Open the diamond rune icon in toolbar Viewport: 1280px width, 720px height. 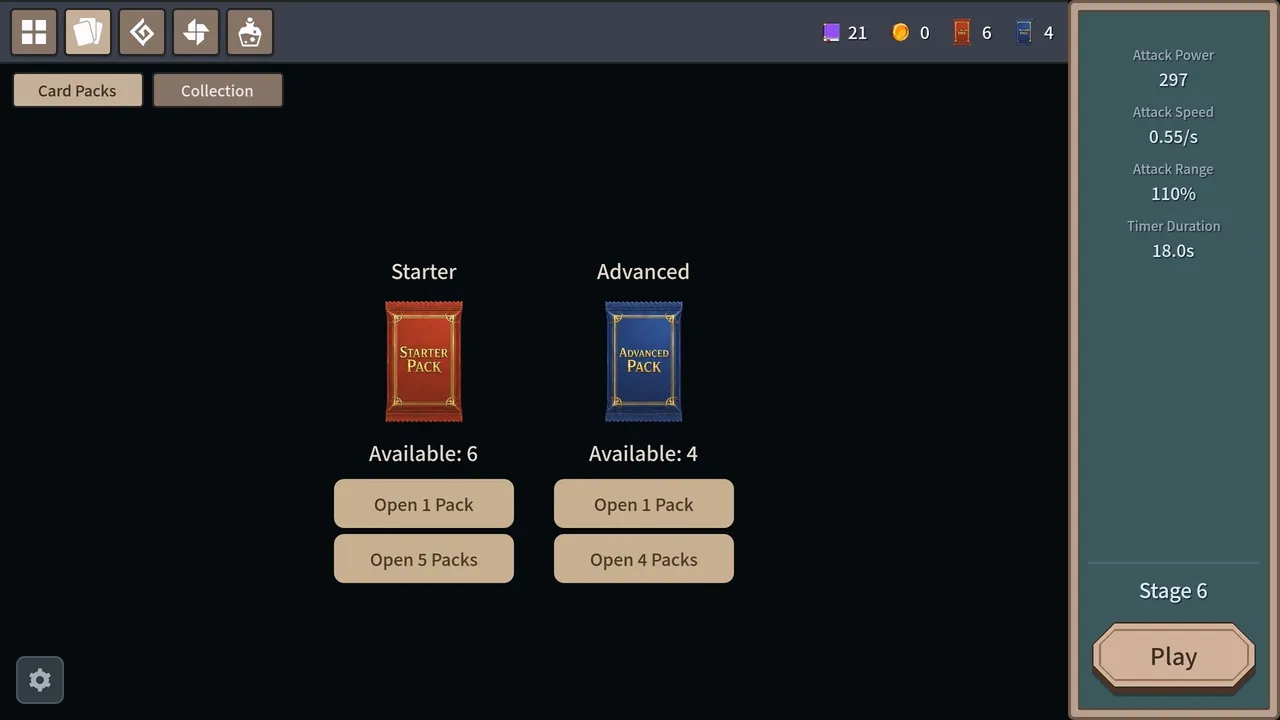click(142, 32)
